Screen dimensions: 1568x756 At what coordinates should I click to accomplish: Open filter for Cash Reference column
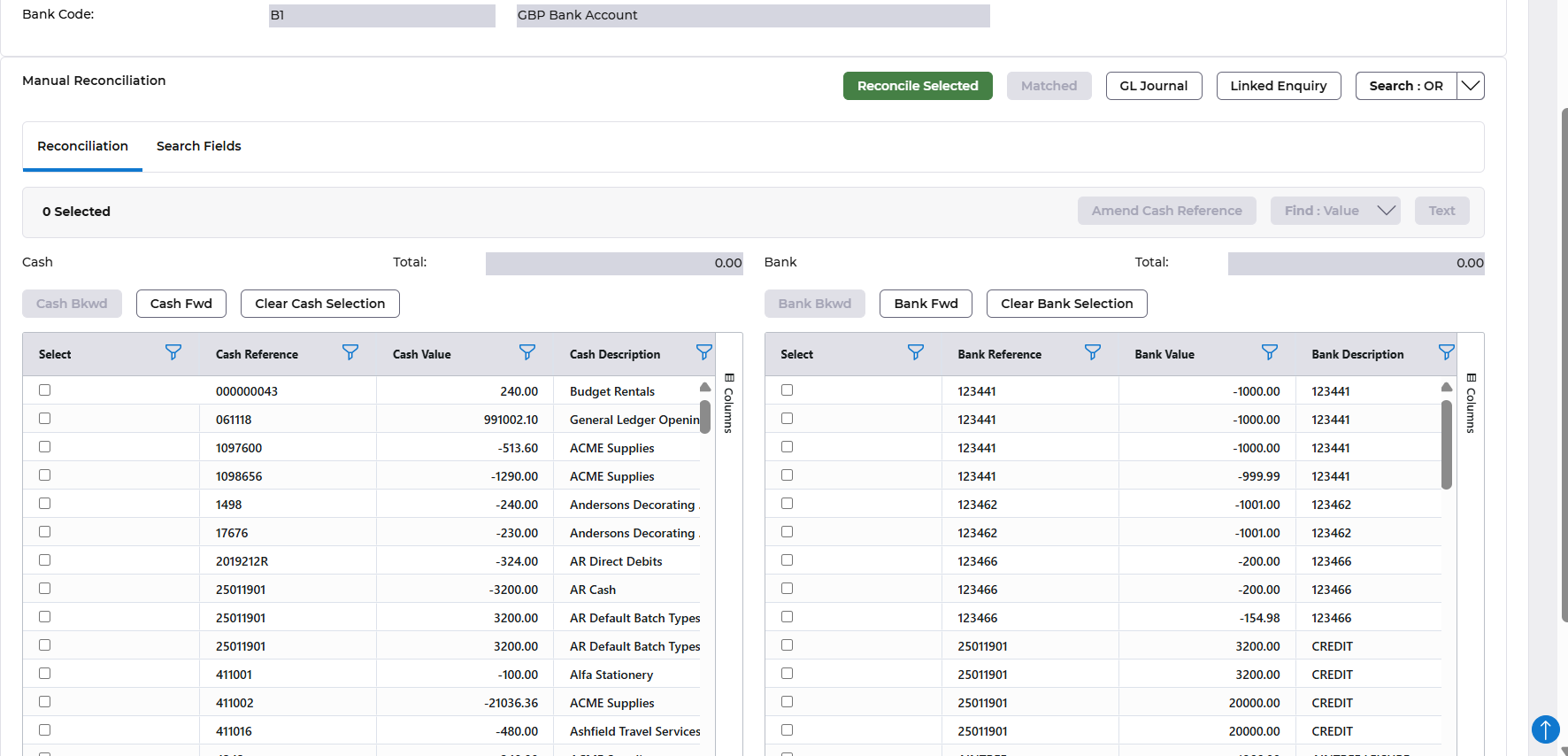(x=350, y=353)
